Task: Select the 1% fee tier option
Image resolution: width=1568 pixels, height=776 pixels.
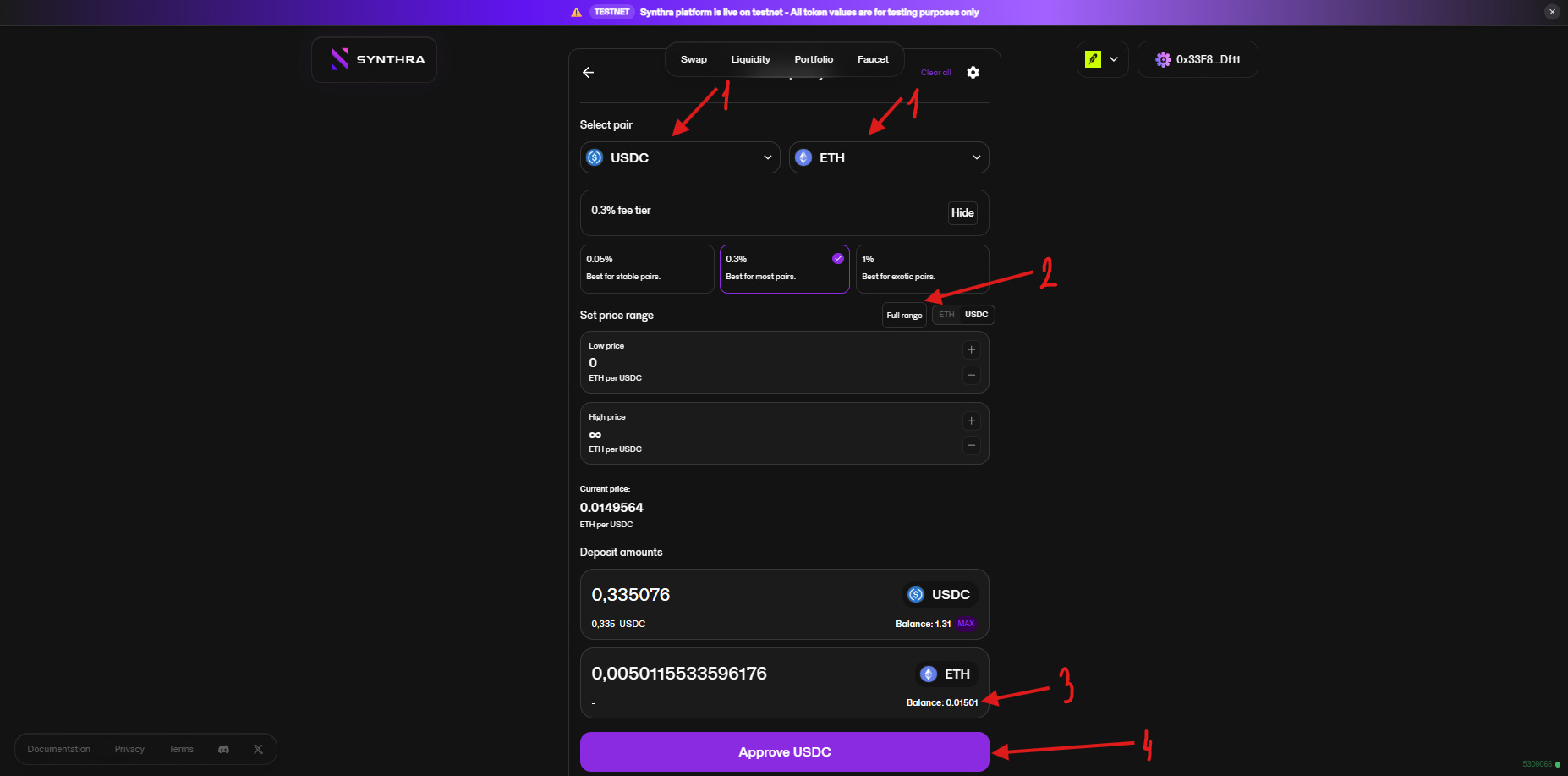Action: click(x=922, y=268)
